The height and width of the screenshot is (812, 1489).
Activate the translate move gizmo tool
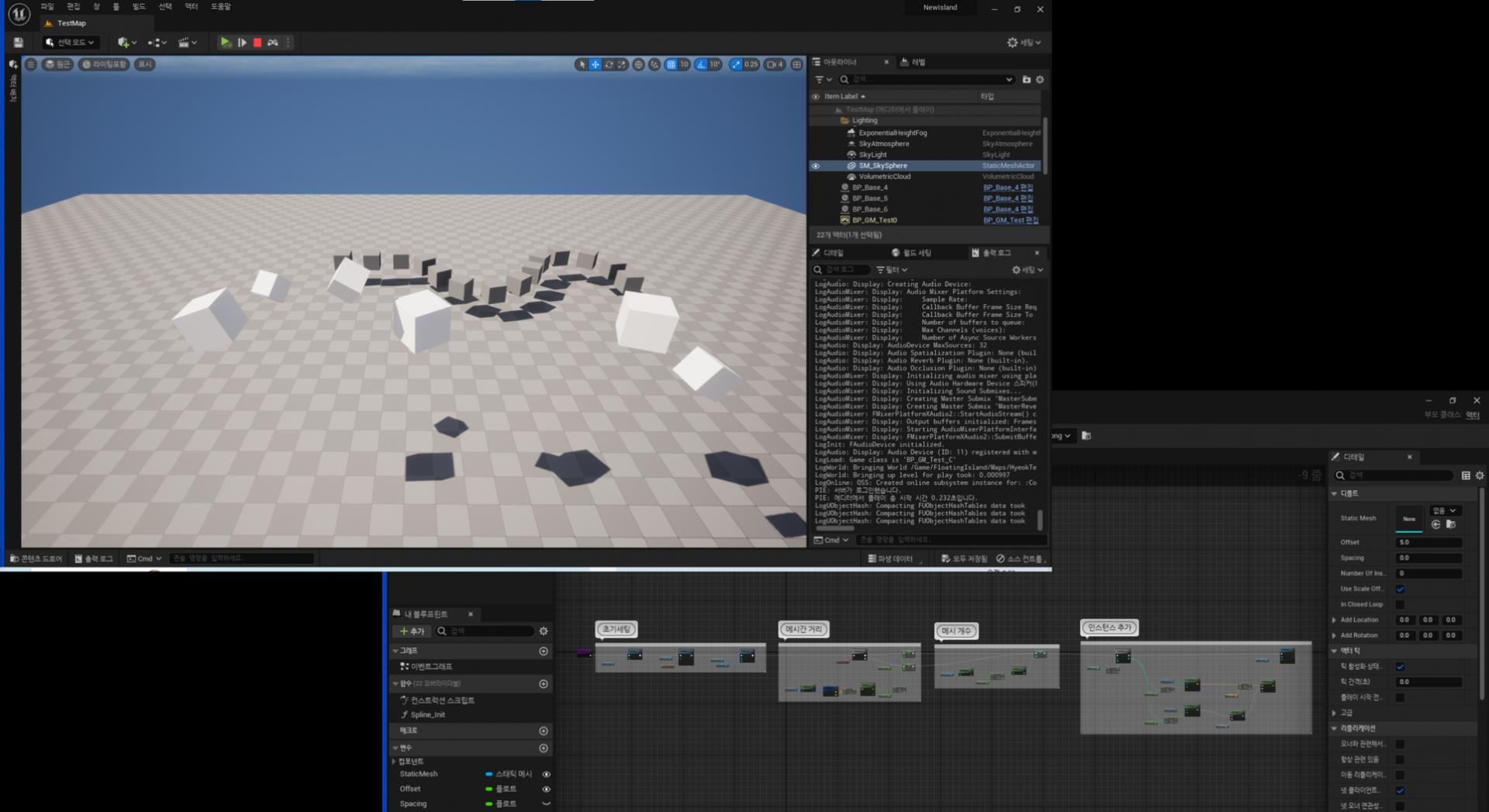point(595,64)
